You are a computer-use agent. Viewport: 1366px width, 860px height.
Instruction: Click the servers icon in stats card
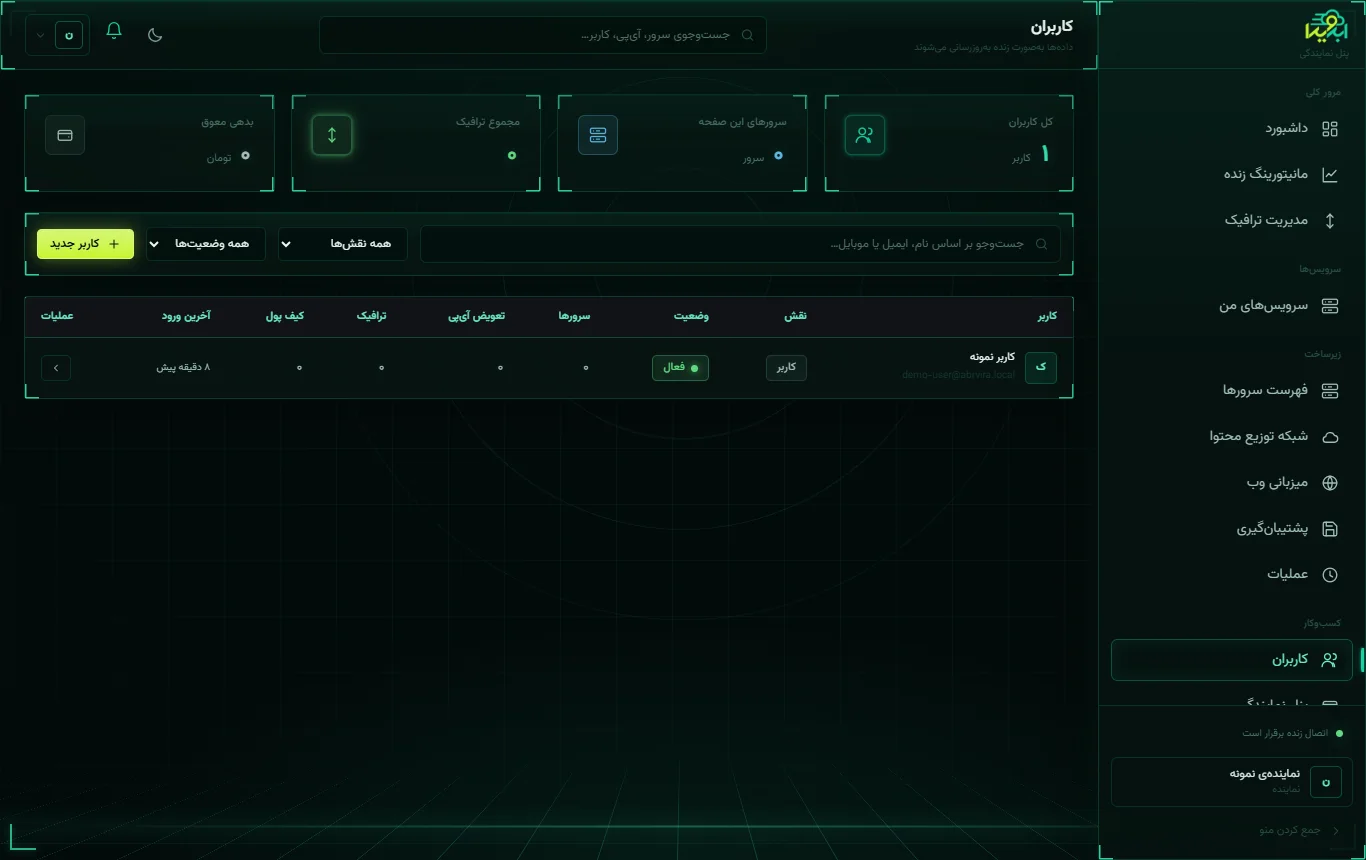tap(598, 135)
